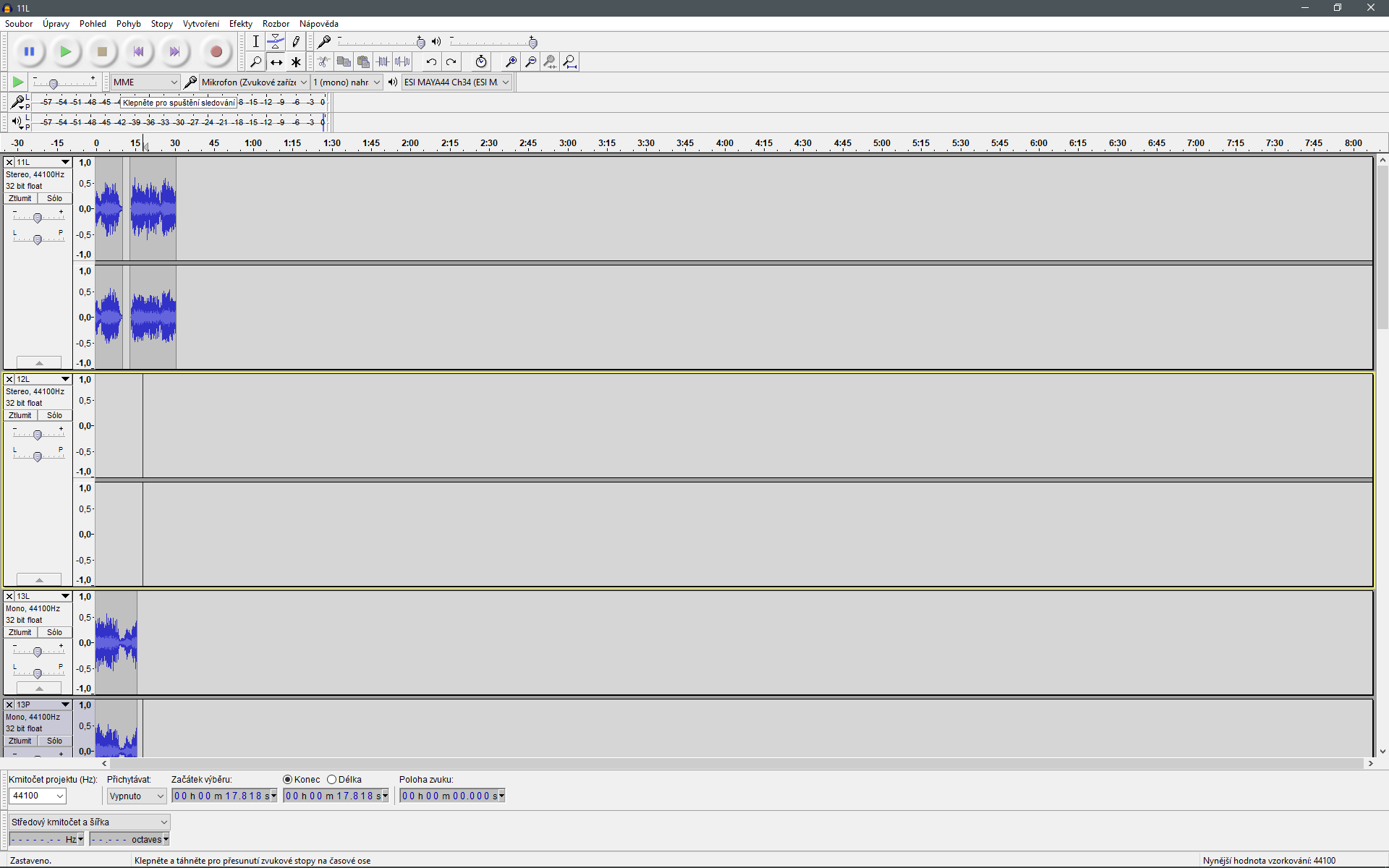Image resolution: width=1389 pixels, height=868 pixels.
Task: Start recording with the red Record button
Action: point(216,51)
